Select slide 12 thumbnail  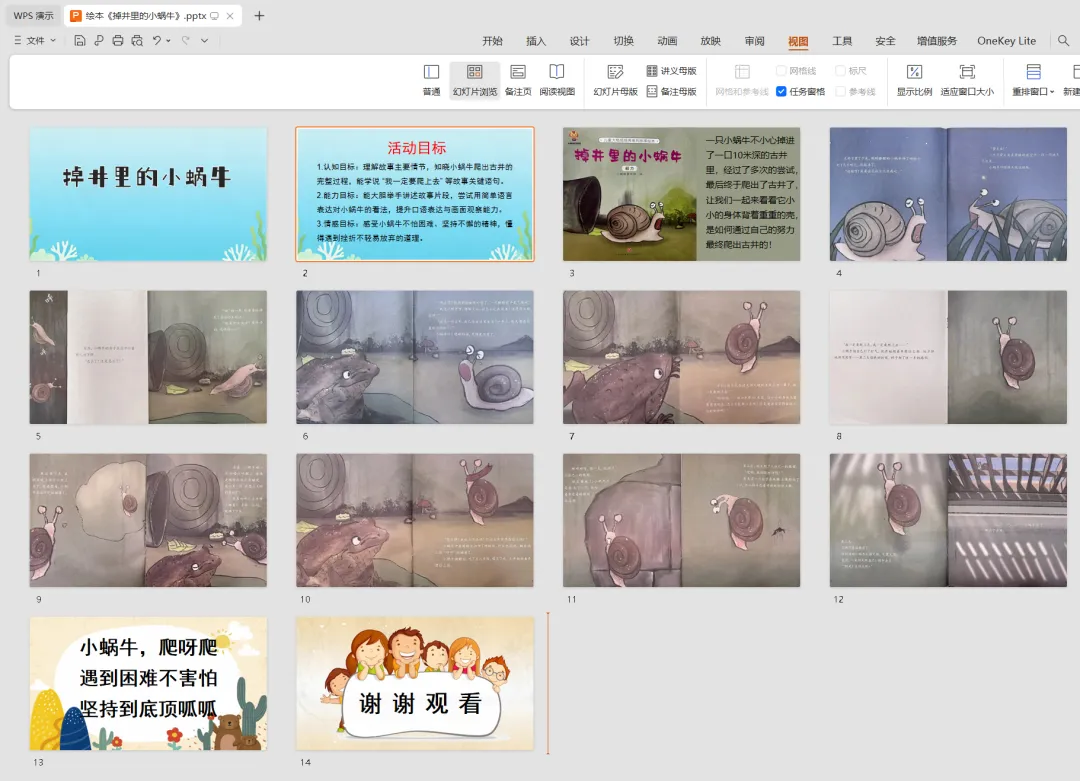[x=948, y=520]
